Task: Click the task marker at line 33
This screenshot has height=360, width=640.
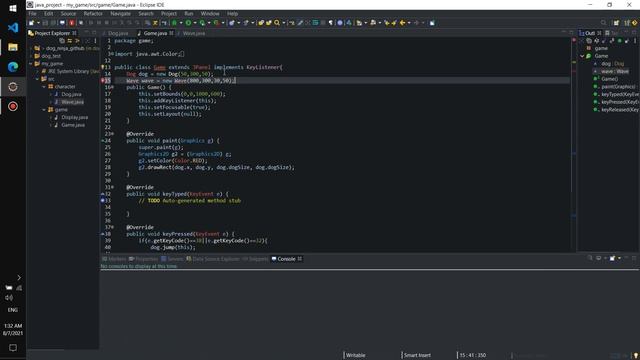Action: 103,201
